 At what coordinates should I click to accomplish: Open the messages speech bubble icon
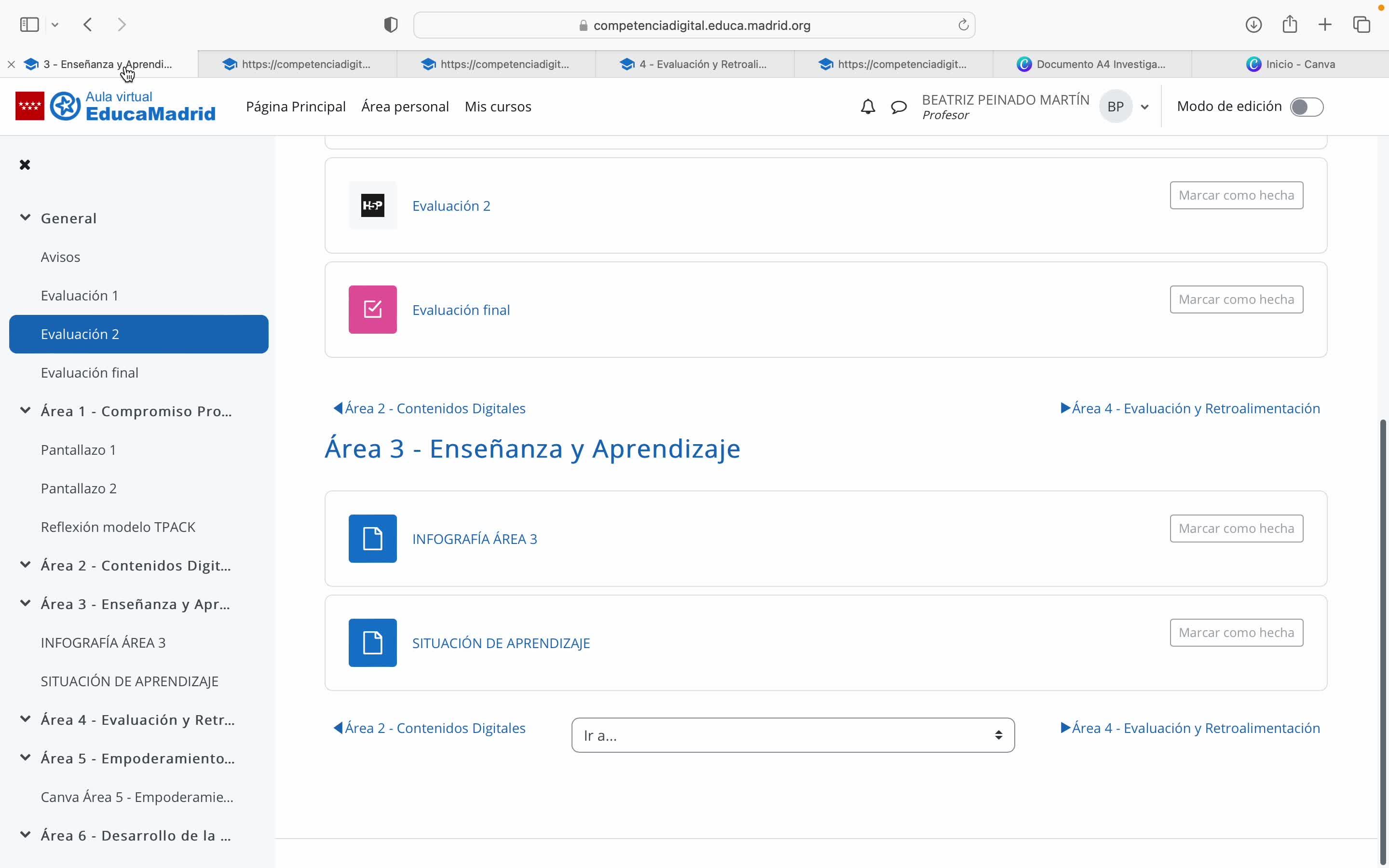pyautogui.click(x=899, y=107)
